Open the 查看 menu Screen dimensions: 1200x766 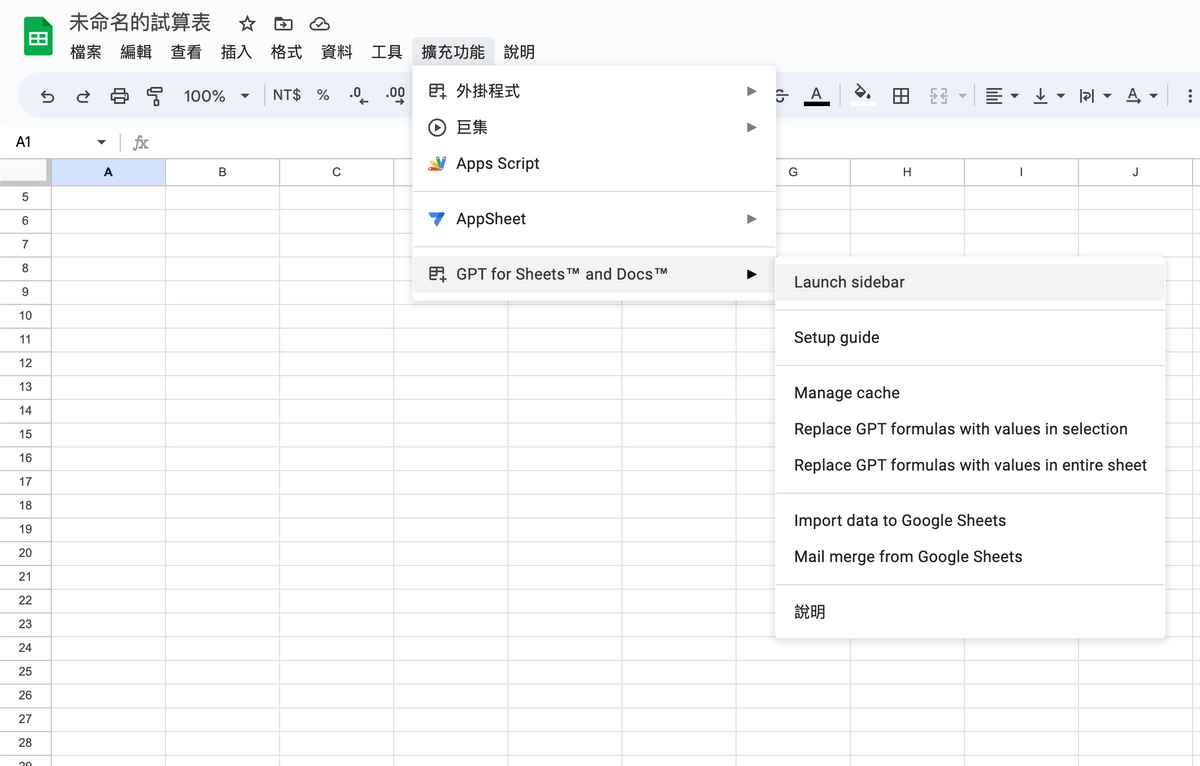click(186, 52)
